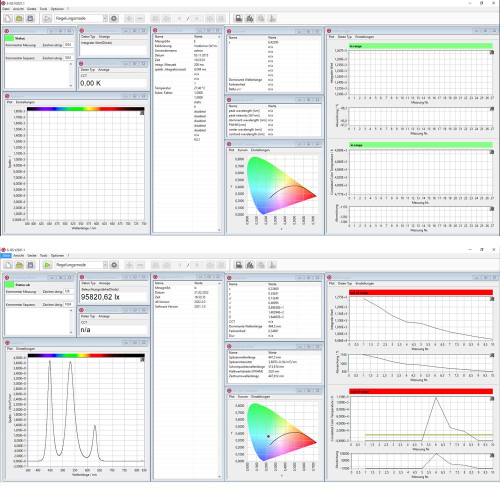The image size is (500, 490).
Task: Click the new document icon in the upper window
Action: coord(8,18)
